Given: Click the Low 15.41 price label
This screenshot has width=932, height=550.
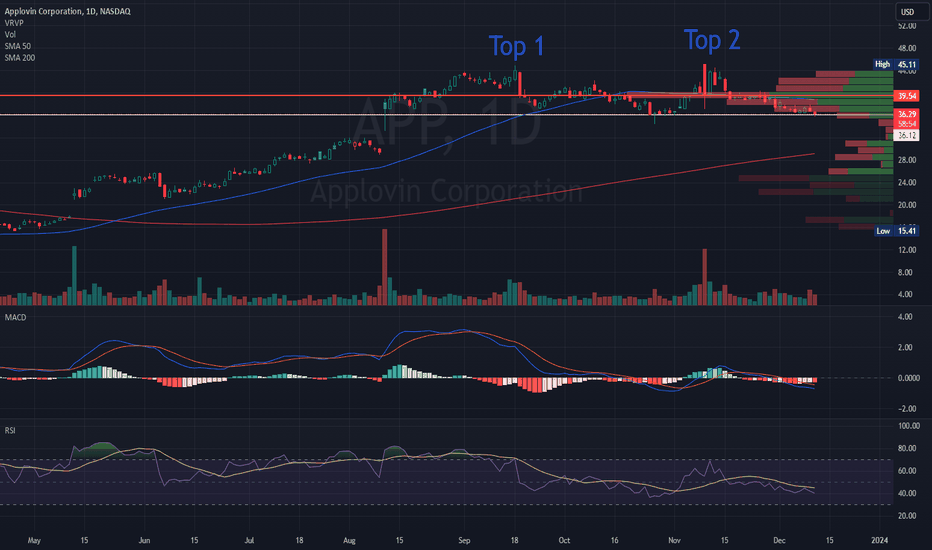Looking at the screenshot, I should click(897, 231).
